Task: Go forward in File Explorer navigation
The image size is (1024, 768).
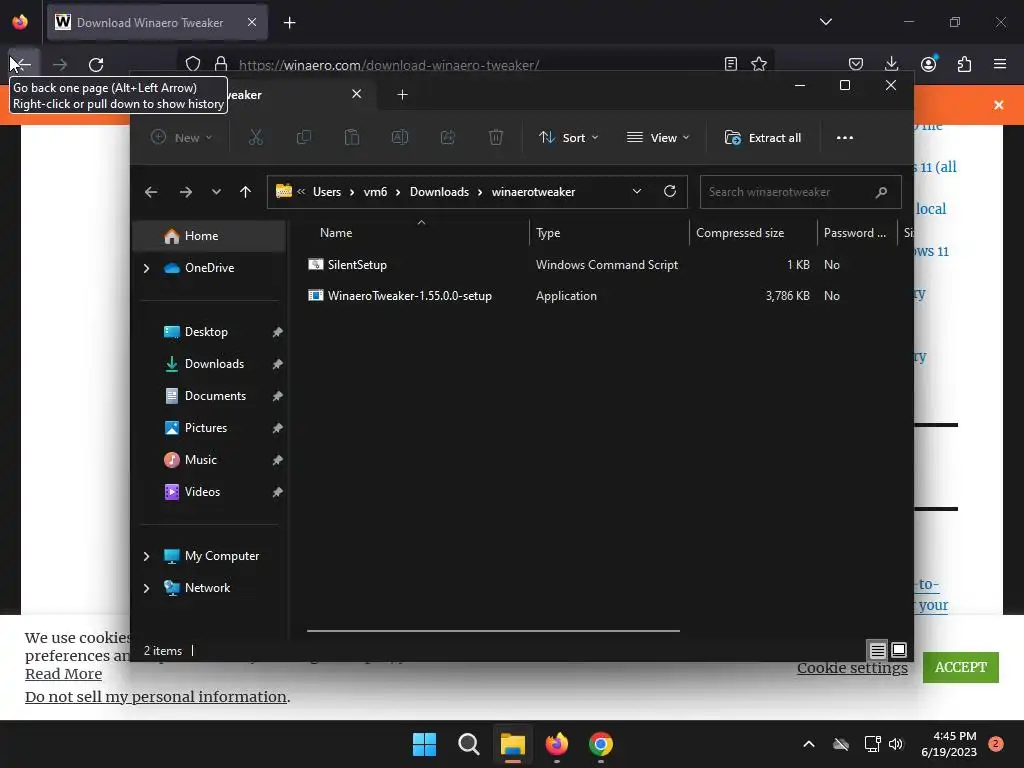Action: 185,192
